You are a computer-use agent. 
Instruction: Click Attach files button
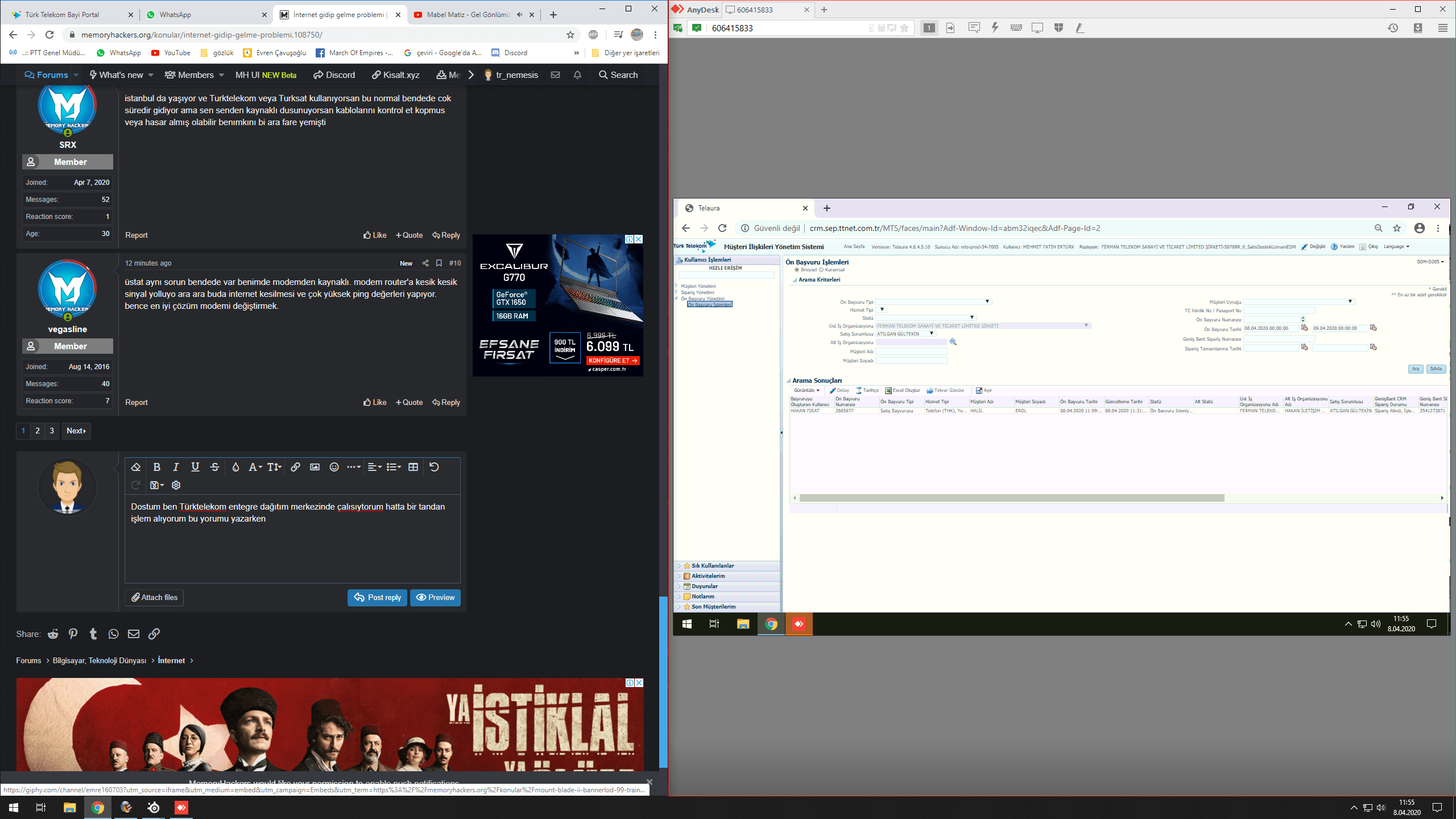154,597
